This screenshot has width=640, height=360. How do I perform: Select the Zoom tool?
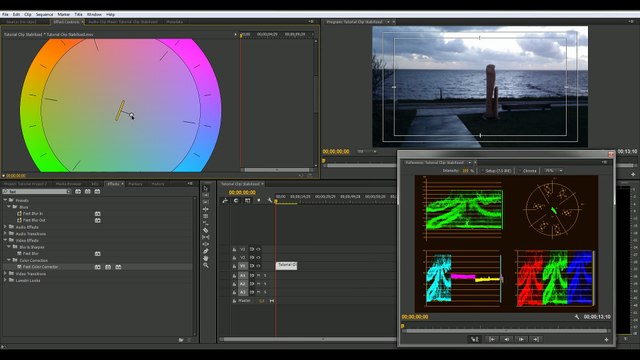click(206, 265)
